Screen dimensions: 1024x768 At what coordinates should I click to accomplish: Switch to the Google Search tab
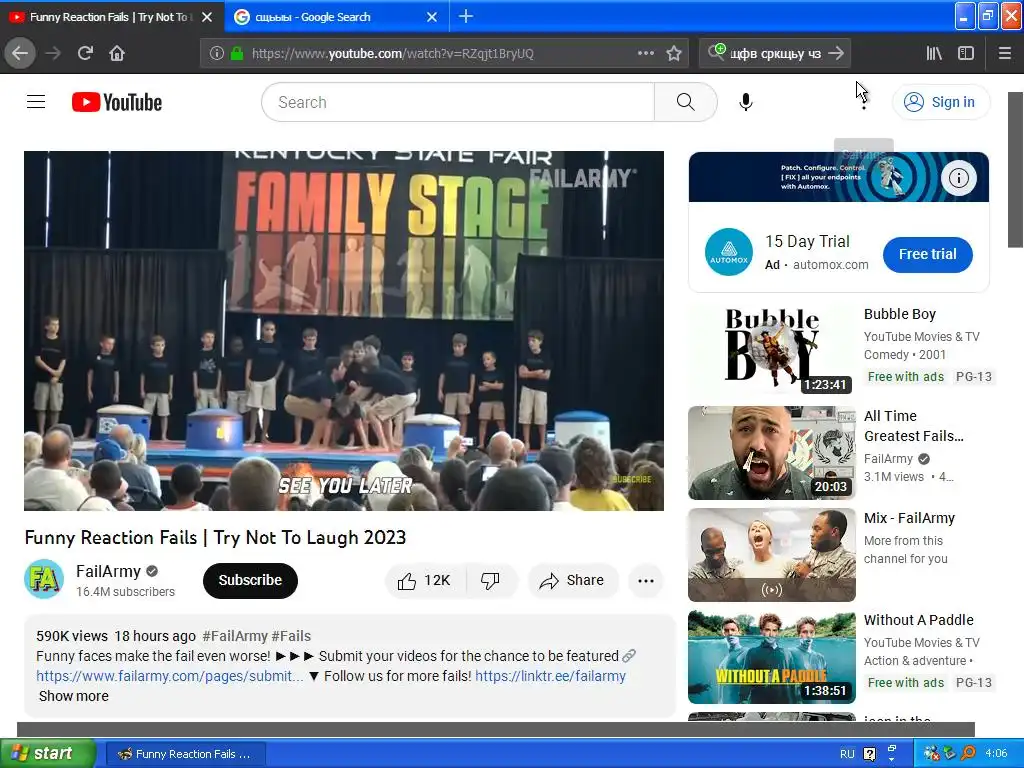pyautogui.click(x=336, y=17)
